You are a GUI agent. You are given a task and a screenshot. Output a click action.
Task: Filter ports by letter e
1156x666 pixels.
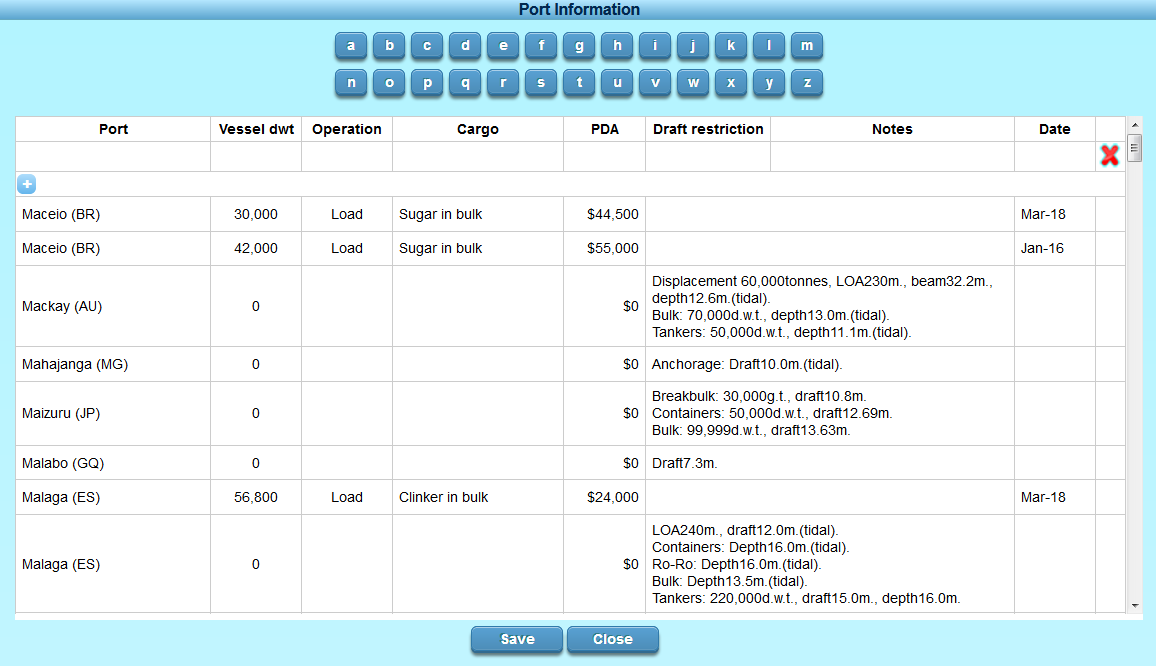pos(503,46)
